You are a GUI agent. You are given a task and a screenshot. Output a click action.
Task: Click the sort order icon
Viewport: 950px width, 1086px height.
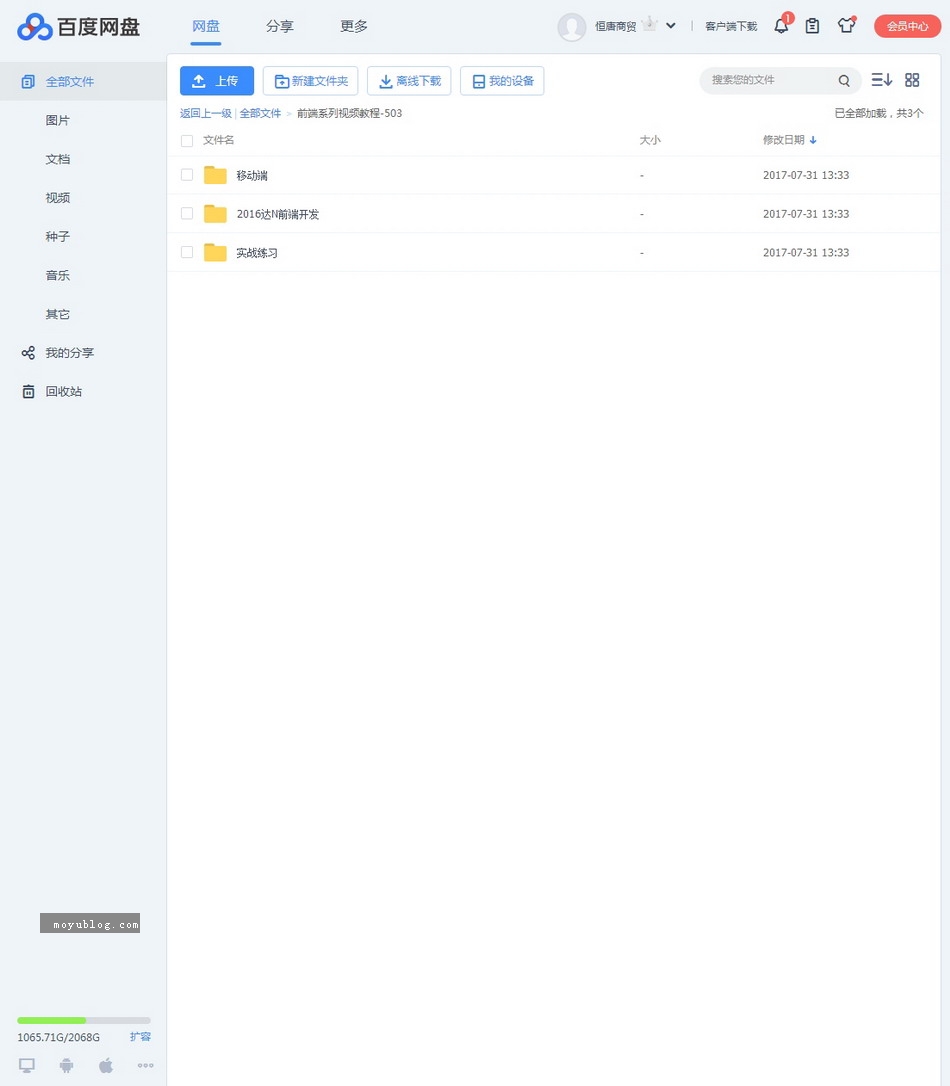[x=881, y=80]
